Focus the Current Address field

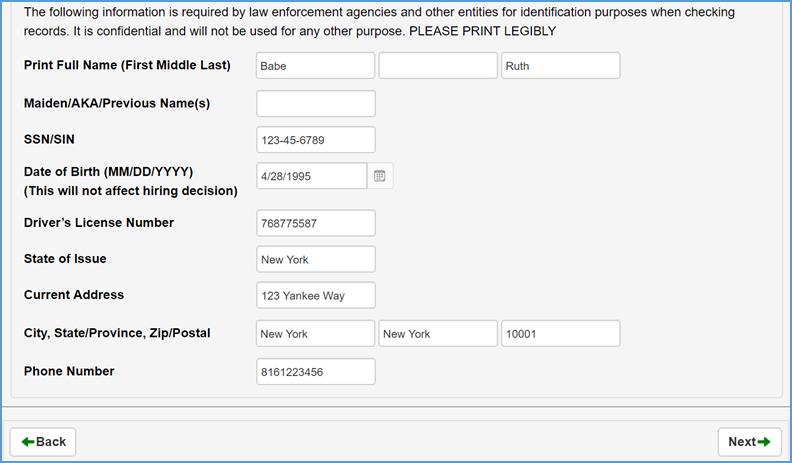315,295
